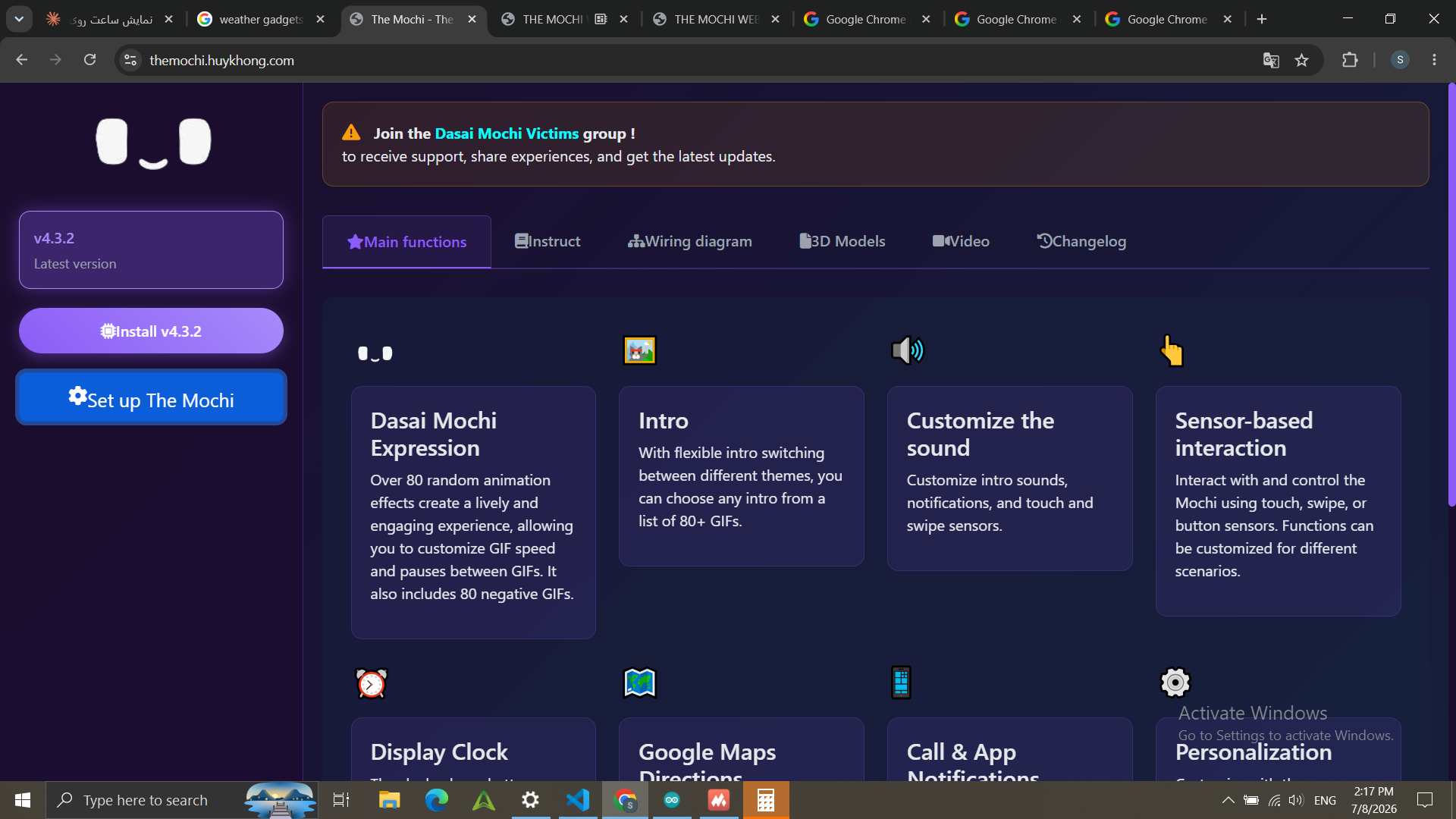Click the Dasai Mochi Expression face icon
This screenshot has width=1456, height=819.
coord(375,353)
